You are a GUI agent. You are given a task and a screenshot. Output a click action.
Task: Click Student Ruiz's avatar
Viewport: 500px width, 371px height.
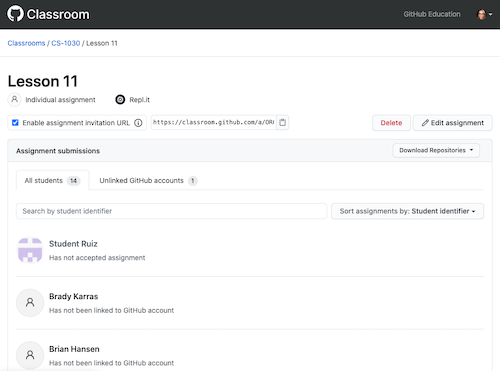(x=30, y=250)
